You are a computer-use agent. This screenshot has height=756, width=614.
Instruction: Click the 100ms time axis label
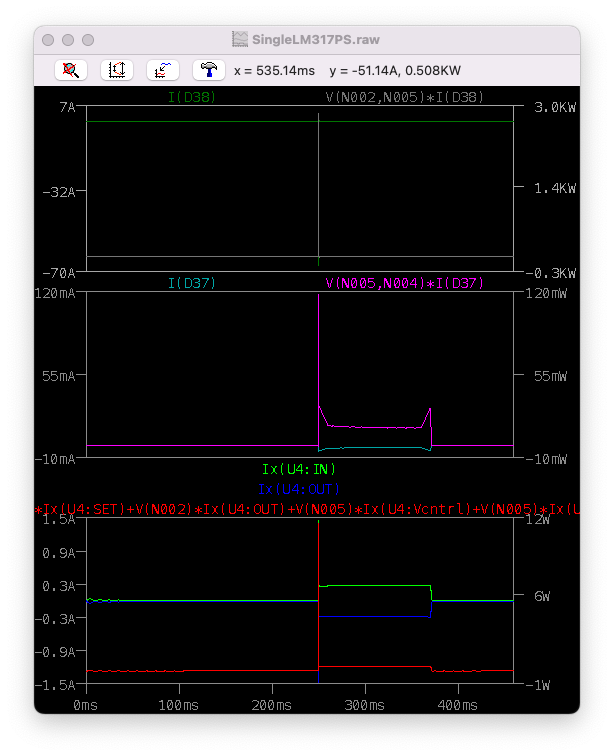coord(178,705)
